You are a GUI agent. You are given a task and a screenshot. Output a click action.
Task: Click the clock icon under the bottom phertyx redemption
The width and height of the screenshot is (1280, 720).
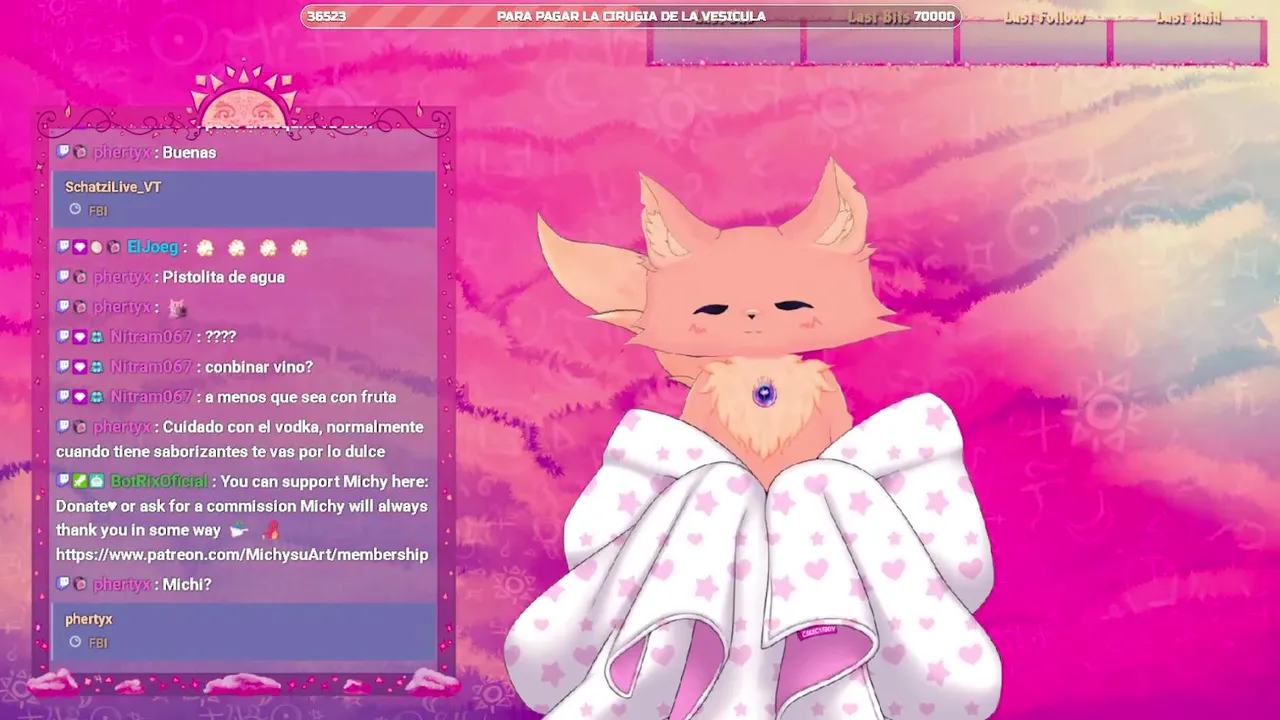pos(75,642)
